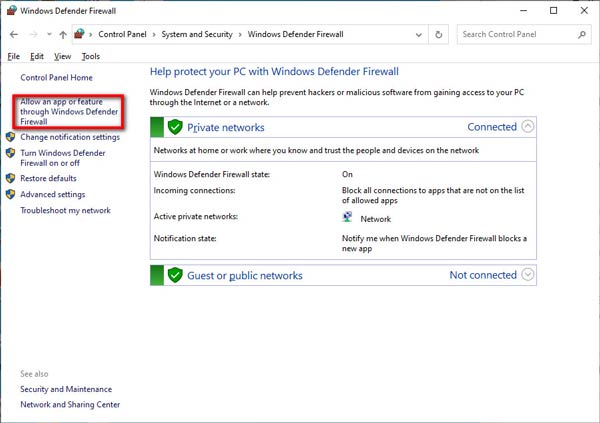Click the active Network icon
This screenshot has width=600, height=423.
tap(347, 217)
